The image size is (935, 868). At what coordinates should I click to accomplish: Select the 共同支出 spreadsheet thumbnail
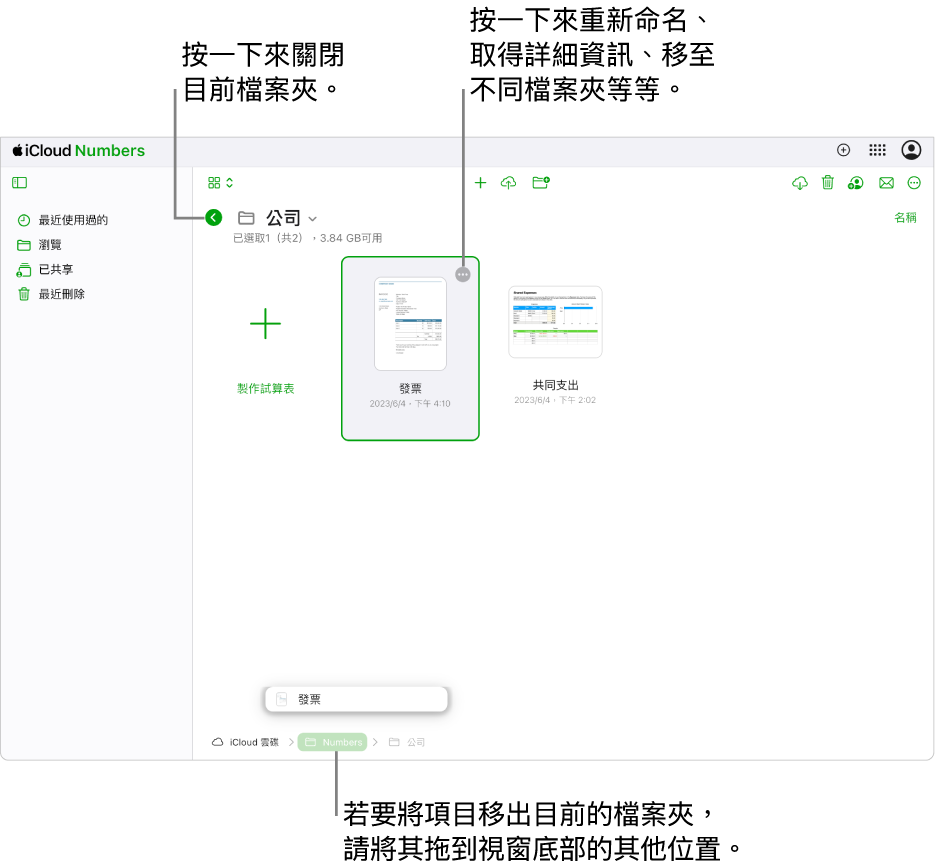point(555,322)
